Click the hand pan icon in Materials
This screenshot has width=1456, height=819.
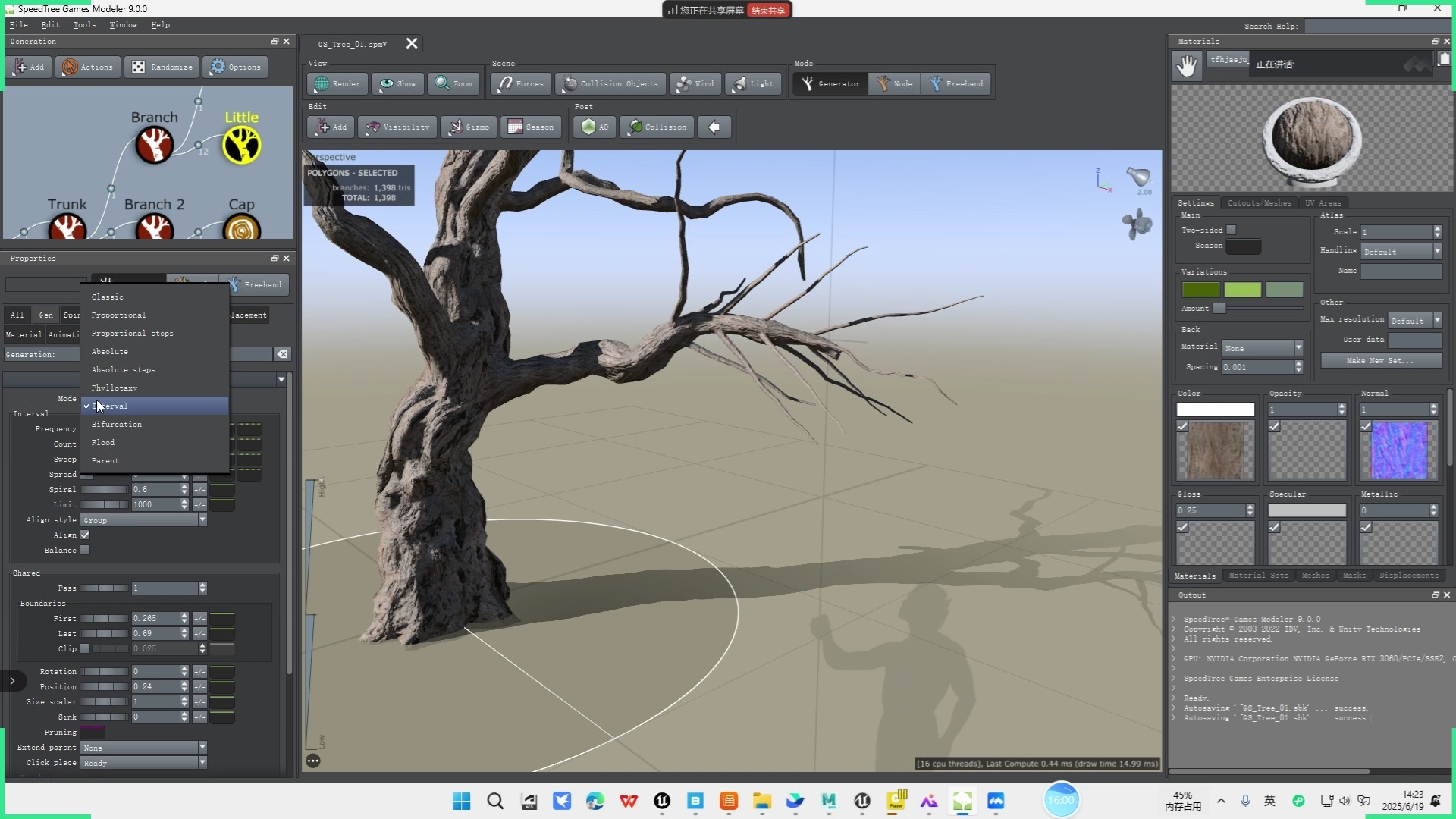(x=1187, y=66)
